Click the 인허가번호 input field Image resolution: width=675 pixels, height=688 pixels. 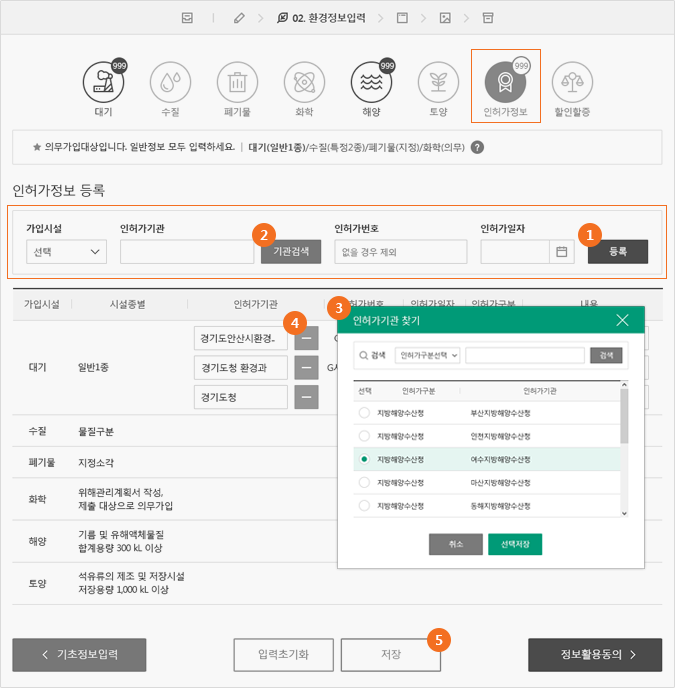pyautogui.click(x=401, y=252)
